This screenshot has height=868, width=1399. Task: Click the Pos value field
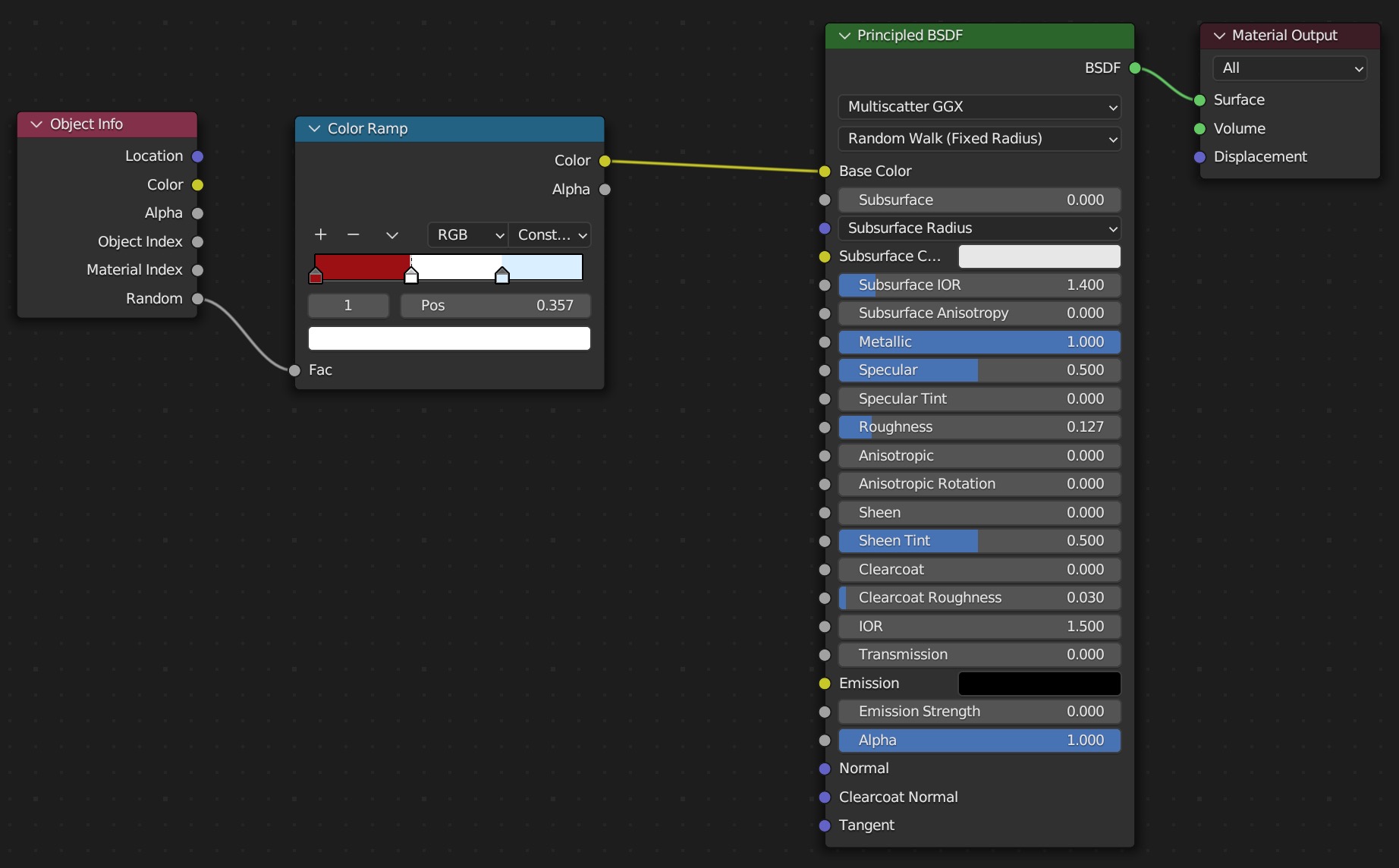495,306
